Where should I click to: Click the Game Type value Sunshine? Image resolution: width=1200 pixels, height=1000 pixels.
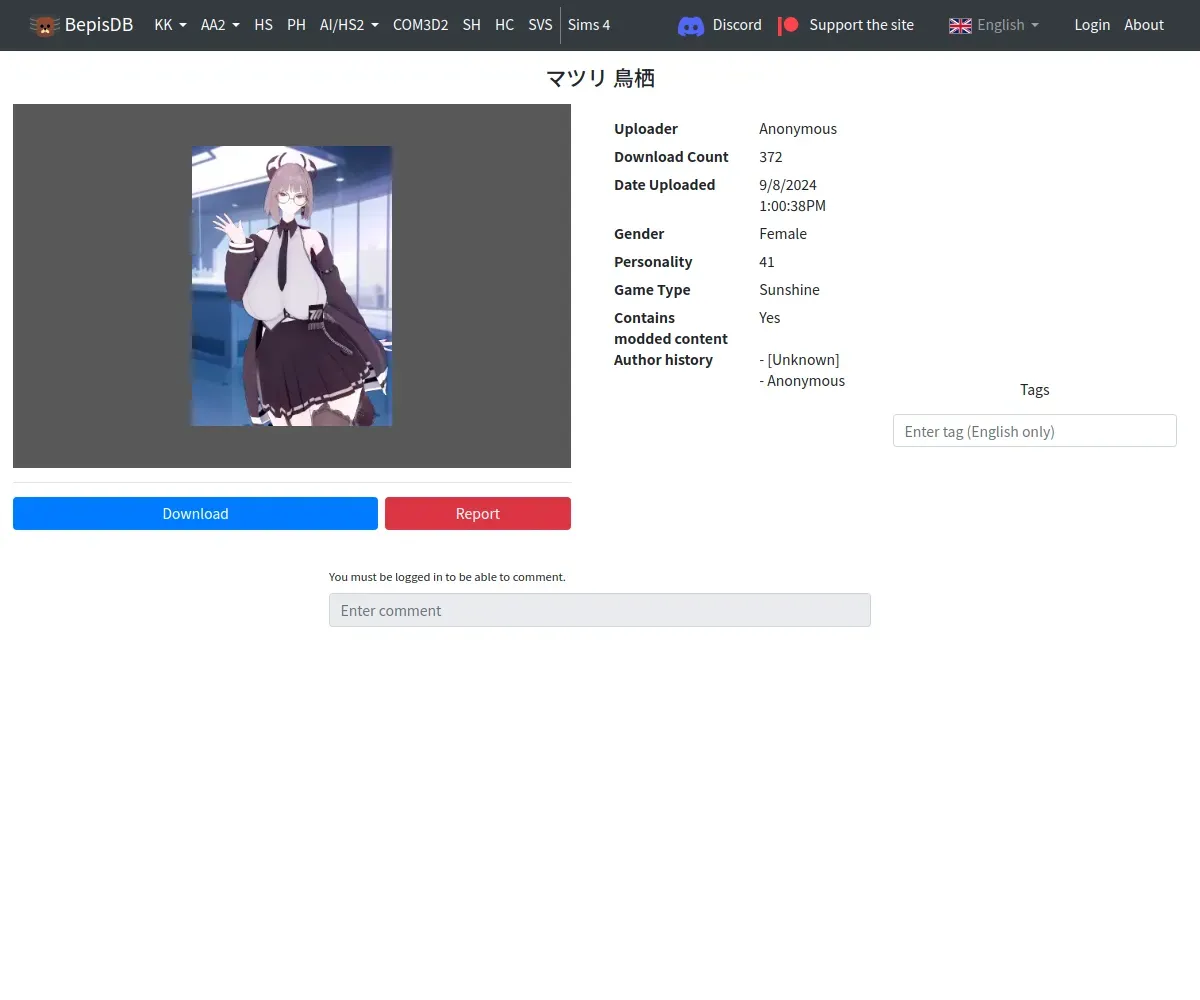(789, 290)
